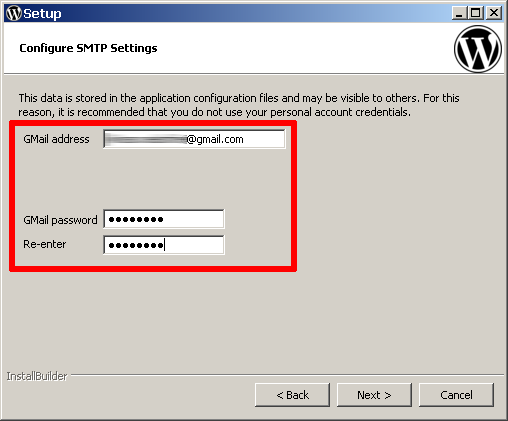Click the InstallBuilder text at the bottom

coord(37,376)
